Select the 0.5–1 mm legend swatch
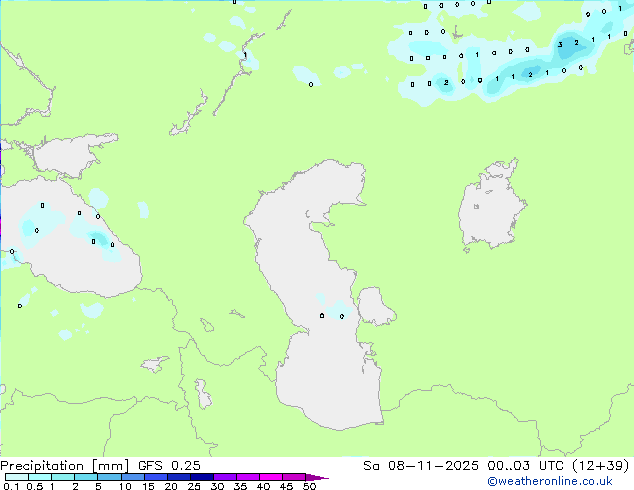Viewport: 634px width, 490px height. (x=40, y=477)
